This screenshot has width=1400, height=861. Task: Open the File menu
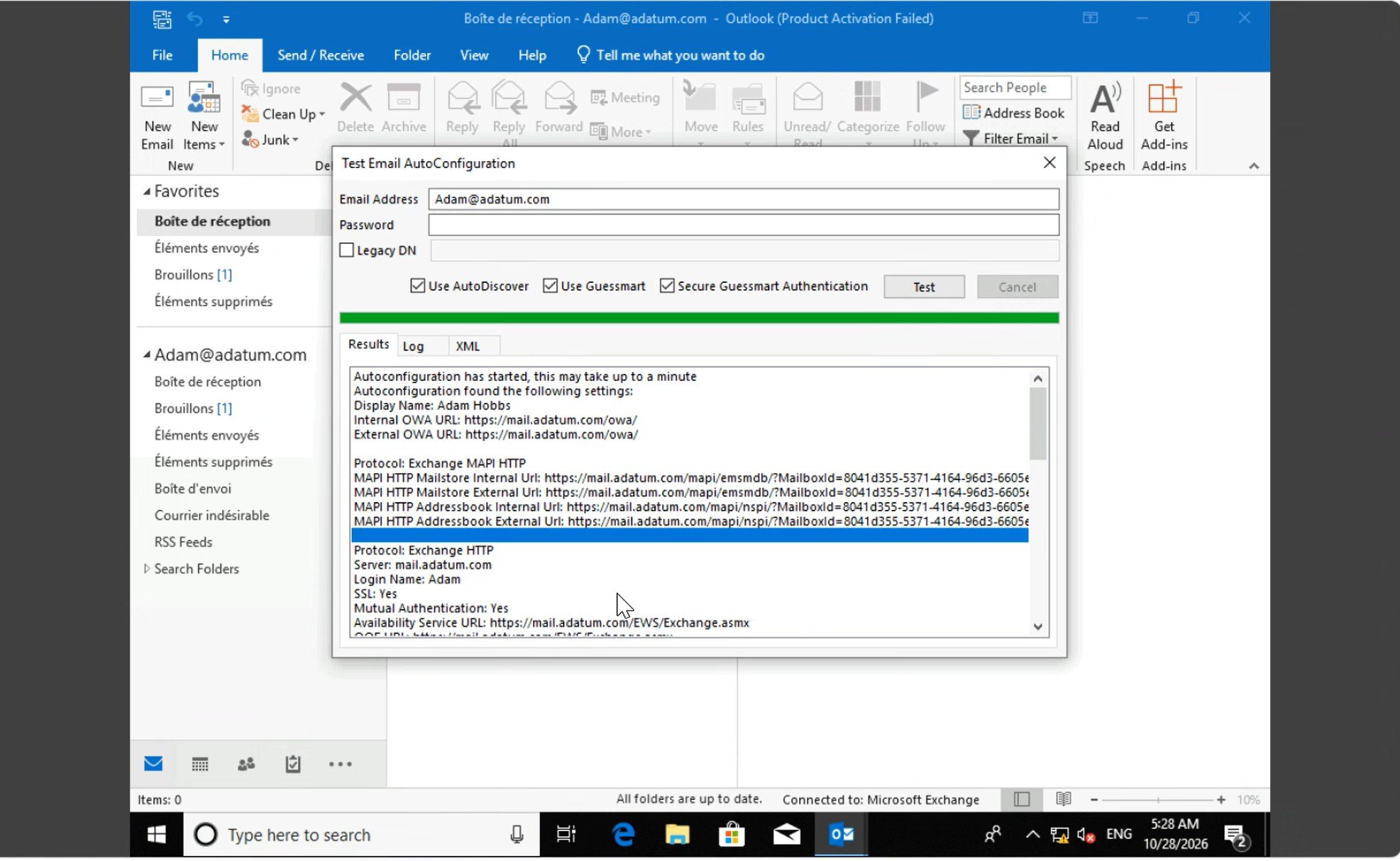click(162, 55)
